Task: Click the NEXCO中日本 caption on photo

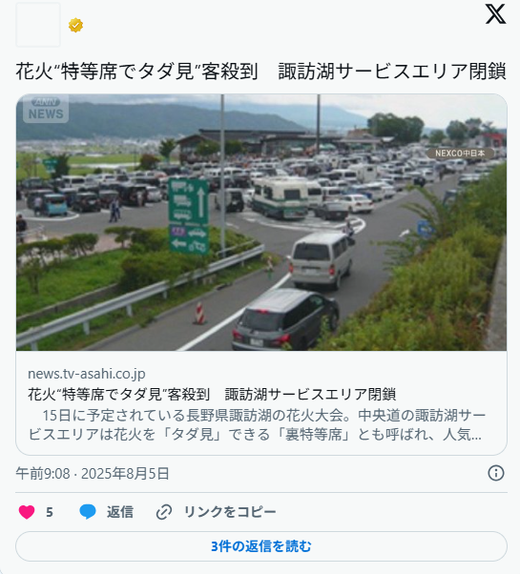Action: tap(460, 153)
